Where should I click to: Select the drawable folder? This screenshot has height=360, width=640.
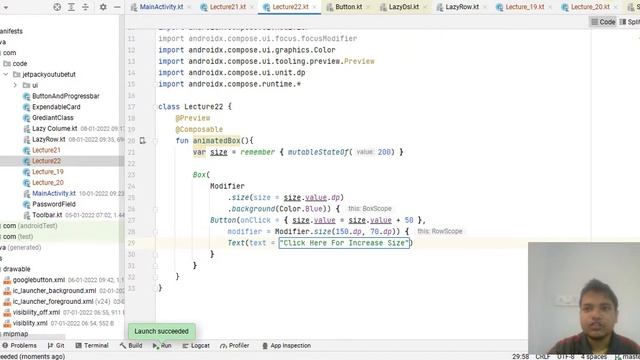17,269
